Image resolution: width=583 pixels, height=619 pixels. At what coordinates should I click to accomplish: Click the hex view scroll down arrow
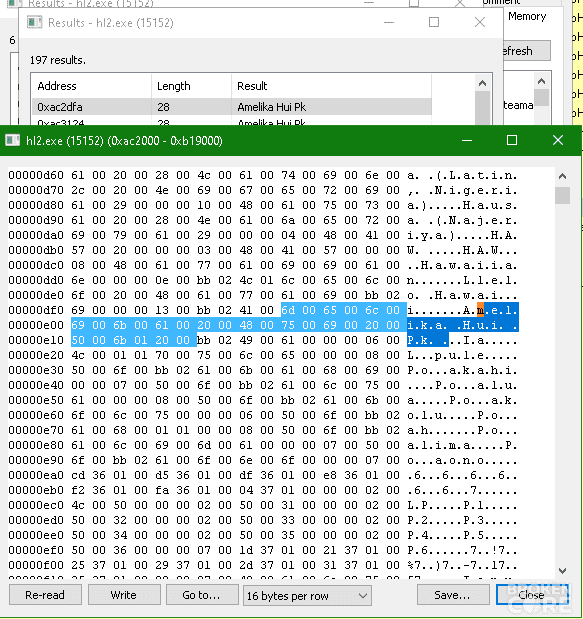[x=562, y=571]
